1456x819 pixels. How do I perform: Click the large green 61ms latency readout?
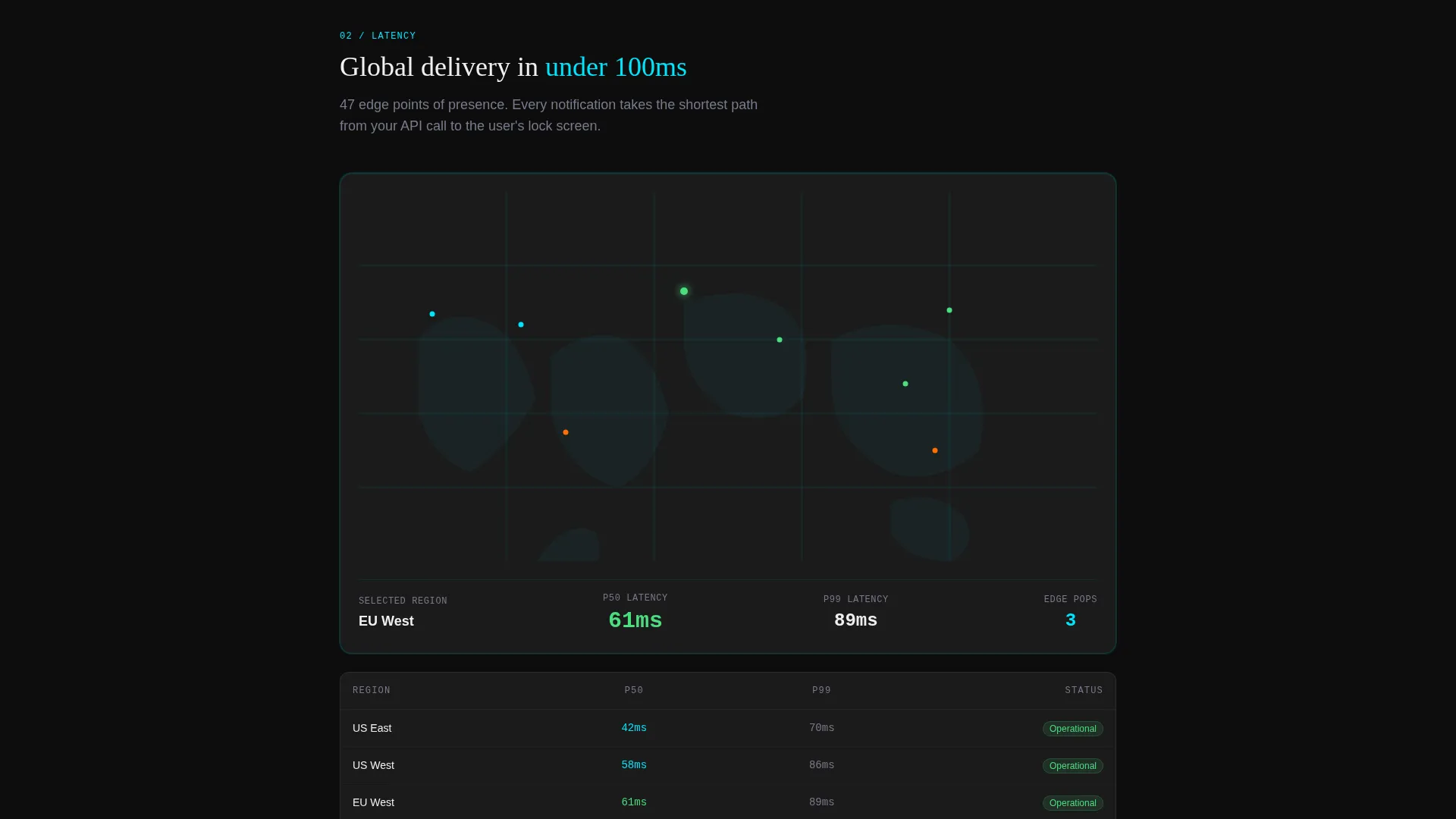635,620
